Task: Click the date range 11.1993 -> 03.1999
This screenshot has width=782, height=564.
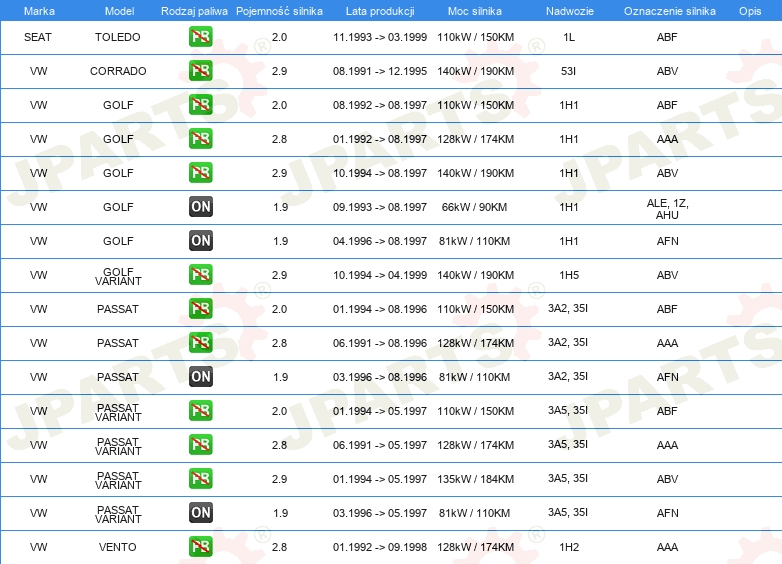Action: 380,37
